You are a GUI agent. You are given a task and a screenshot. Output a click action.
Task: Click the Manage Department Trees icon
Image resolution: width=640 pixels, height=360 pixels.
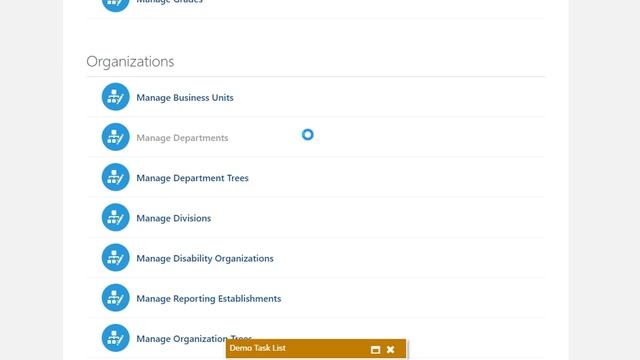(x=116, y=177)
